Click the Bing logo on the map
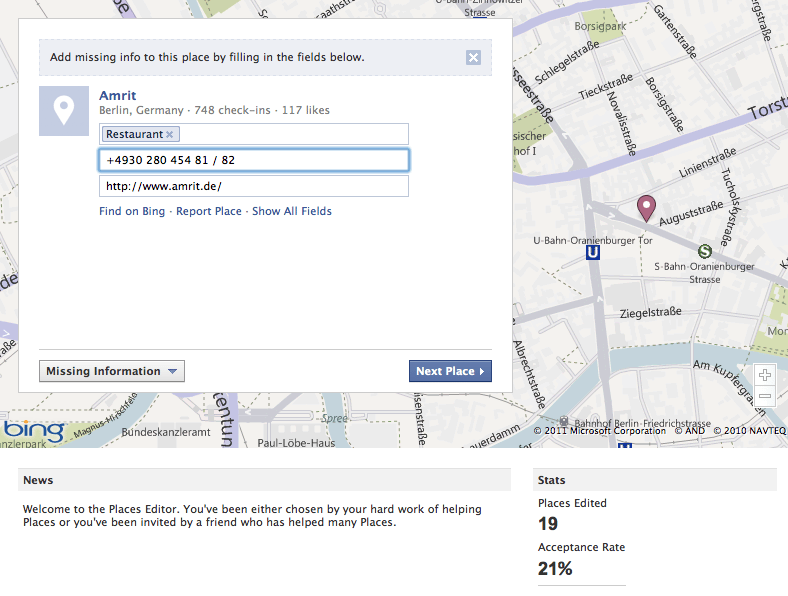788x596 pixels. [x=34, y=431]
